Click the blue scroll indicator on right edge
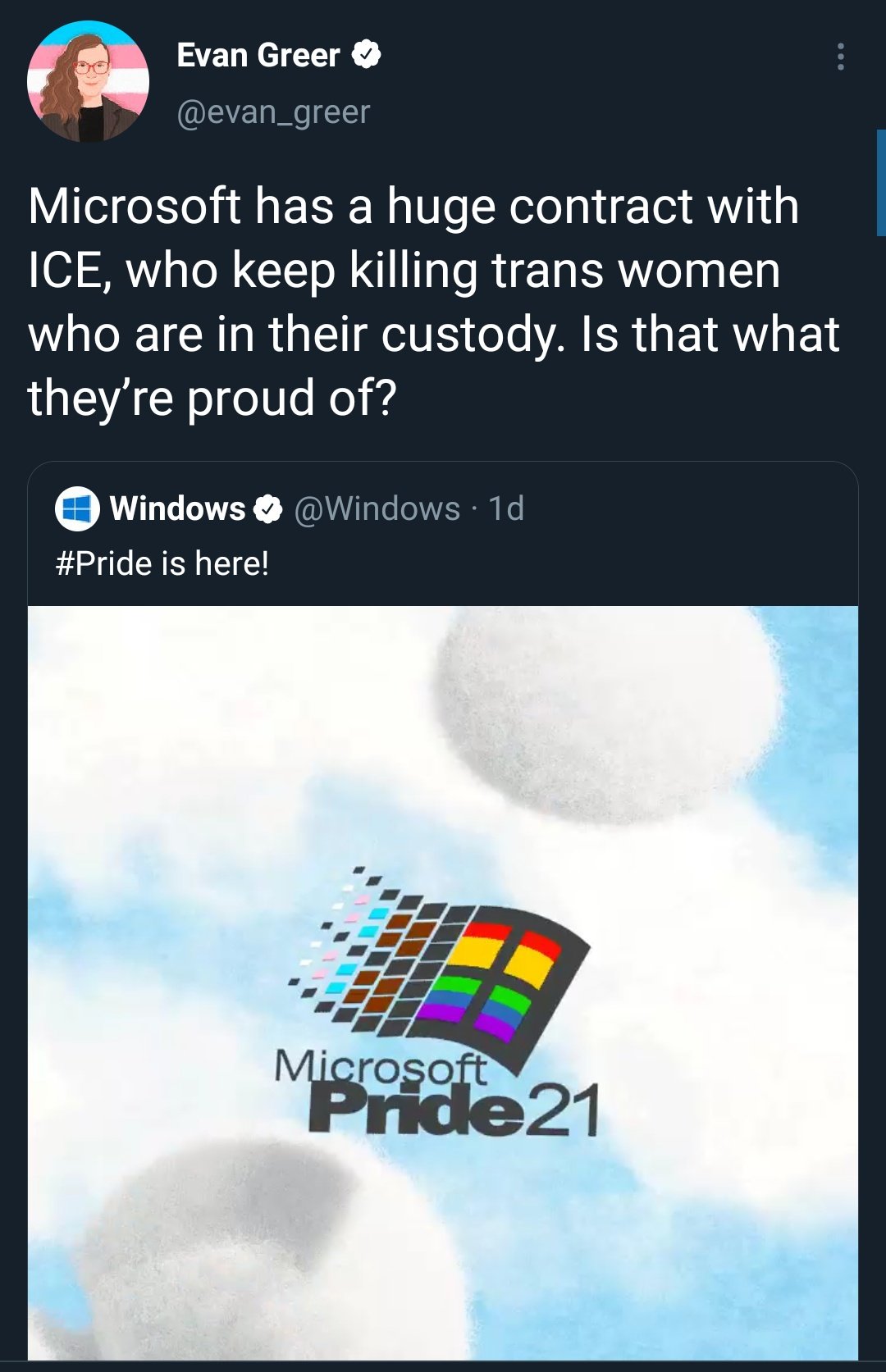 (x=881, y=182)
